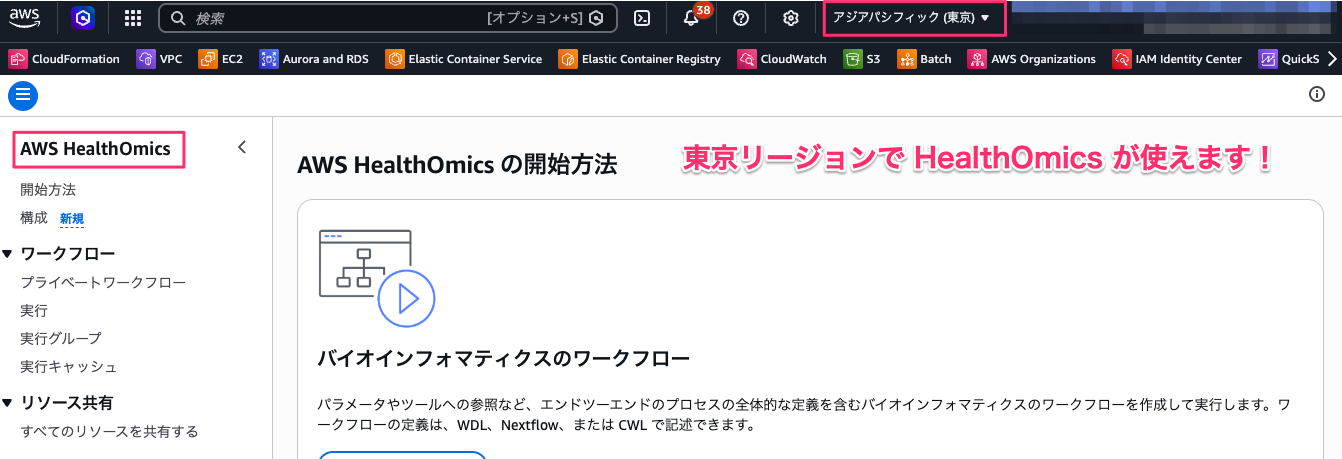The width and height of the screenshot is (1342, 459).
Task: Click the magnifier icon in search box
Action: click(178, 18)
